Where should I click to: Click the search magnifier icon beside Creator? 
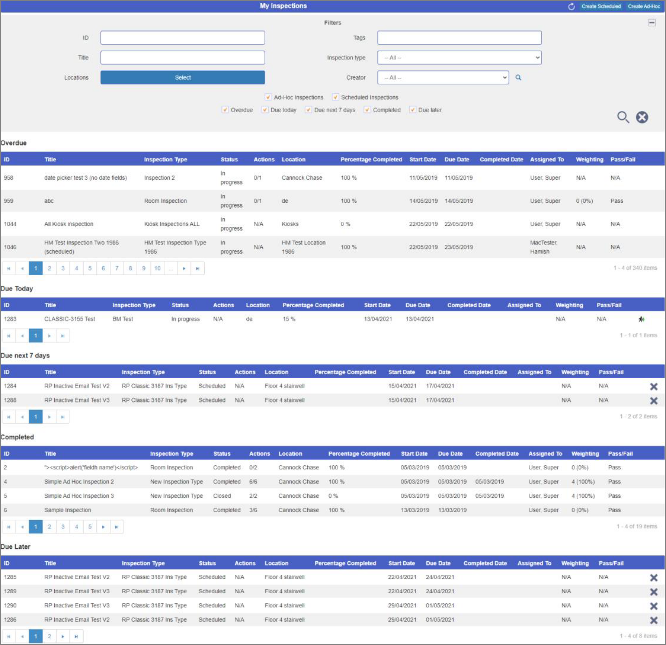518,78
